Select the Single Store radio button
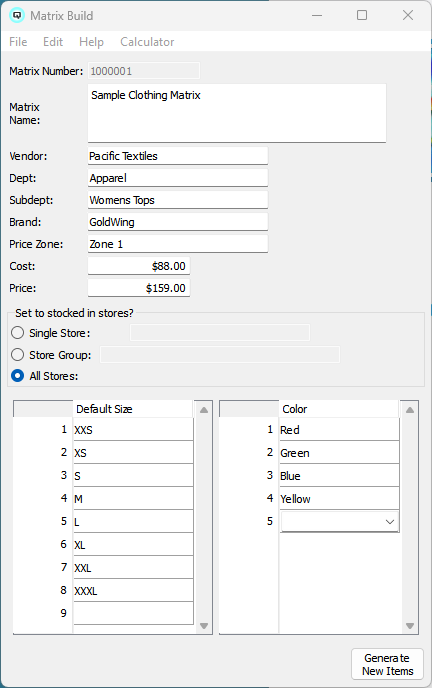This screenshot has width=432, height=688. pos(18,333)
